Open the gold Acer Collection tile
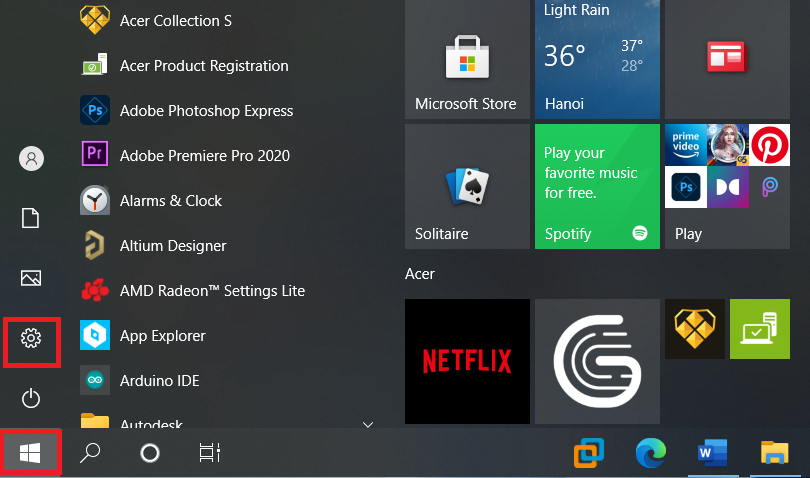This screenshot has width=810, height=478. [695, 329]
